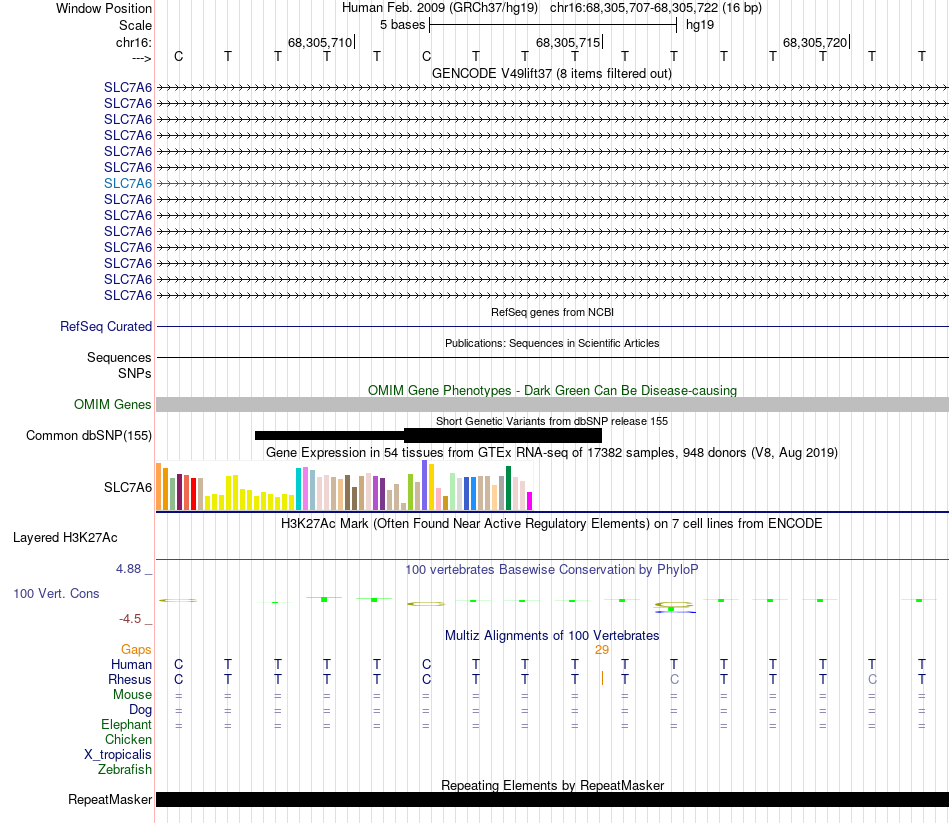Click the Chicken alignment row label
Image resolution: width=950 pixels, height=823 pixels.
click(x=128, y=739)
